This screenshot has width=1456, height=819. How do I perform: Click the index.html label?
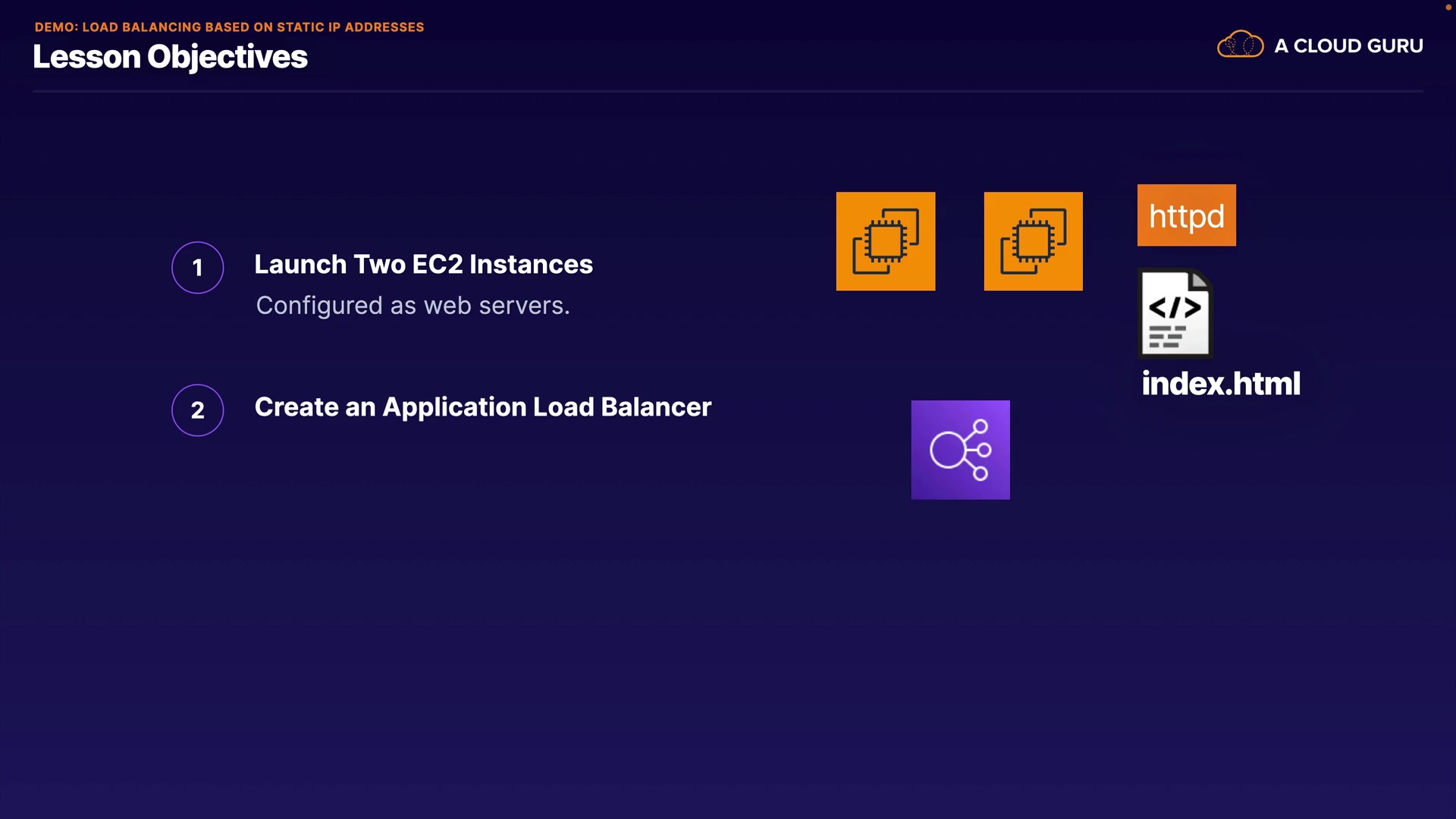tap(1221, 383)
